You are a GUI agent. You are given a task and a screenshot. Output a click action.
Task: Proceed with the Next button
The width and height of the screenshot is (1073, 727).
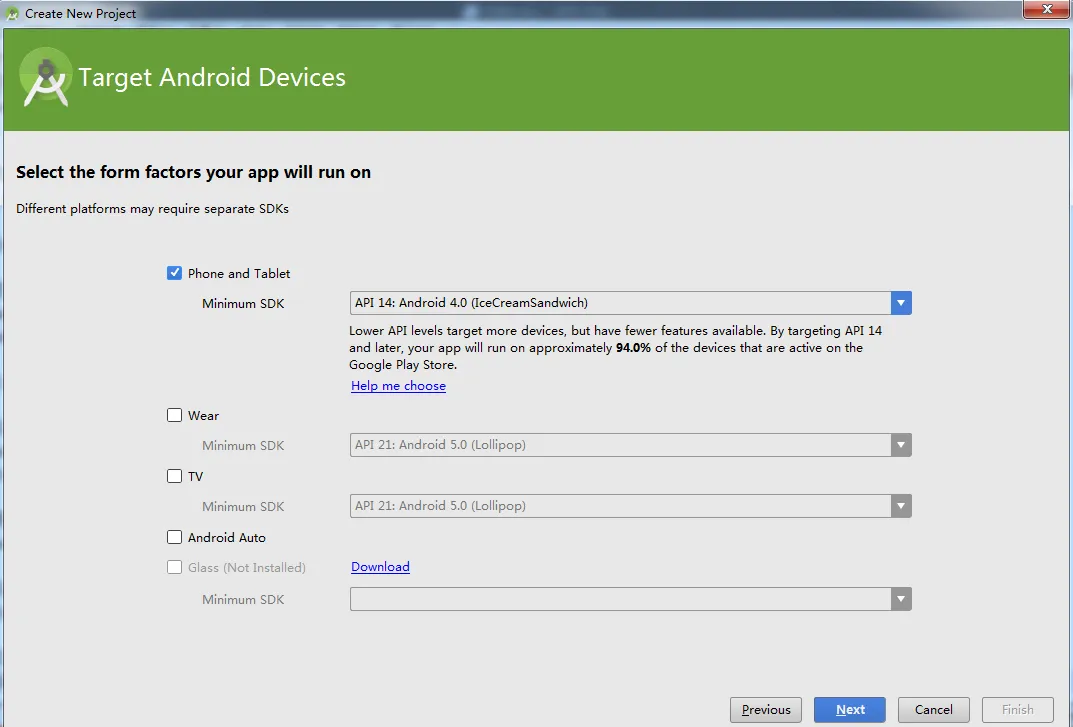850,709
